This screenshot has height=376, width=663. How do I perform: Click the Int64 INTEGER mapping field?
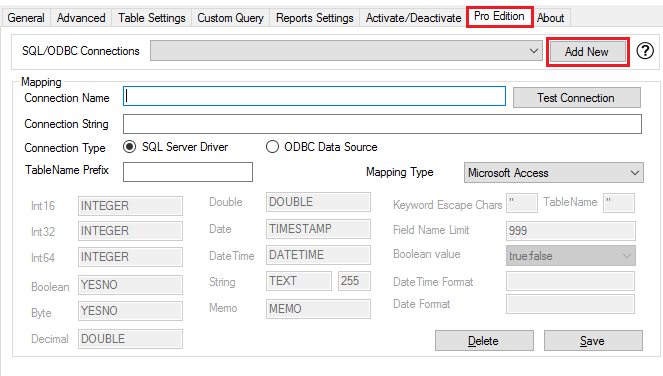(130, 257)
